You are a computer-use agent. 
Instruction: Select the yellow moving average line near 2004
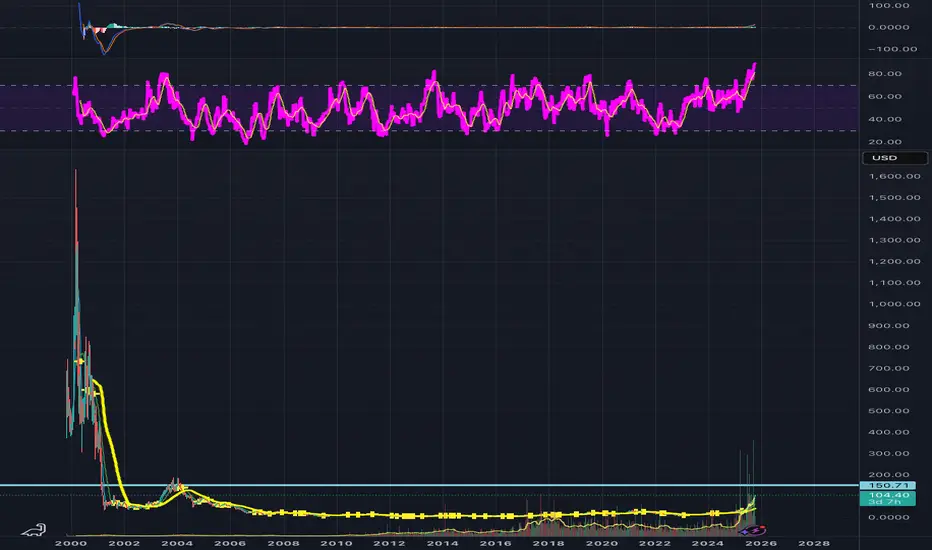182,490
